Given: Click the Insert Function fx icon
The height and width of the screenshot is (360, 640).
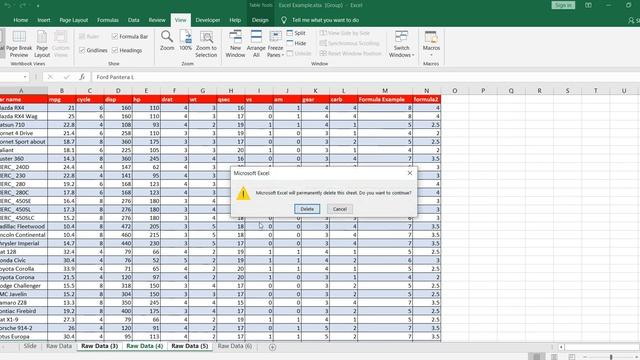Looking at the screenshot, I should click(82, 77).
